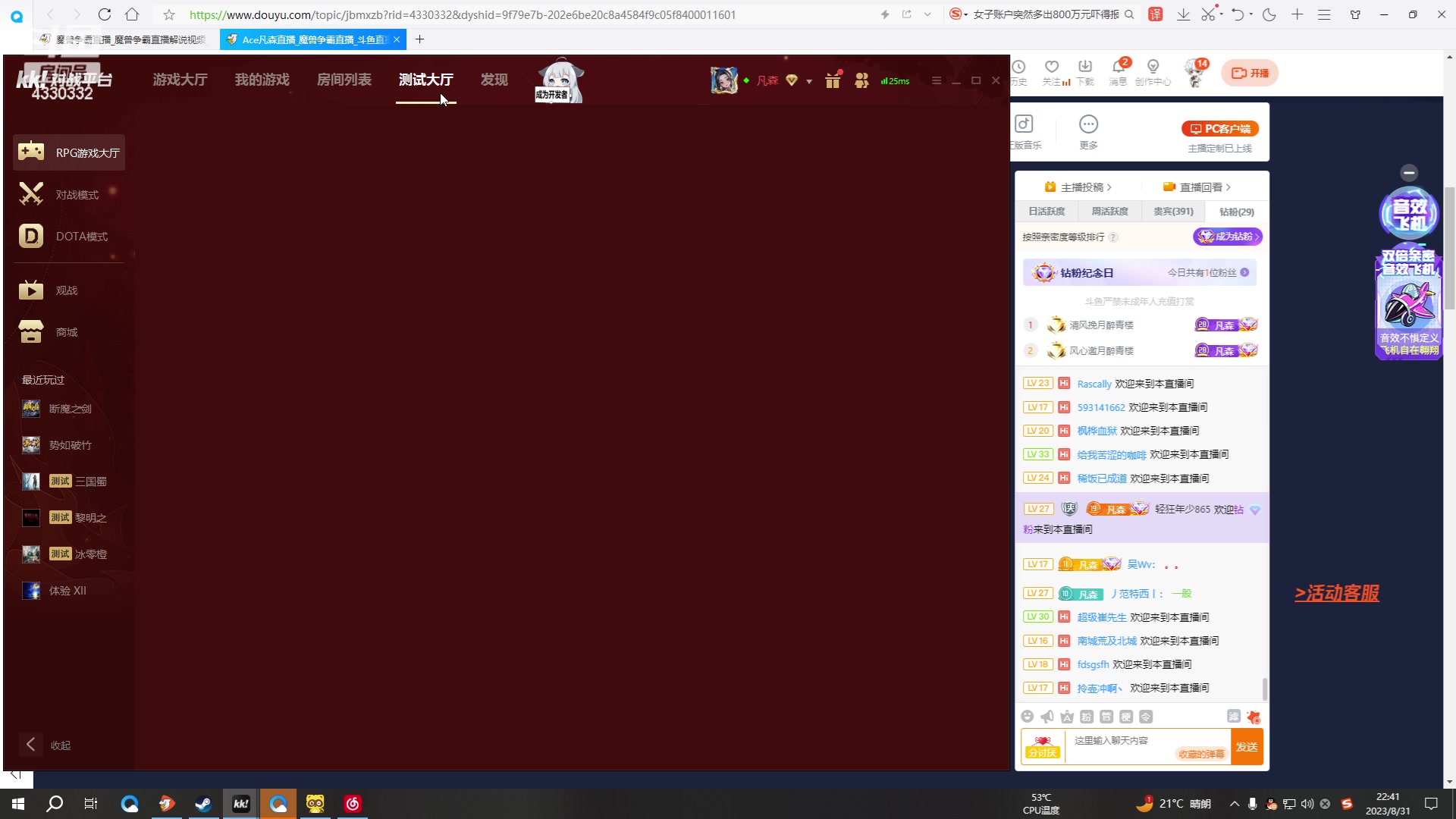Viewport: 1456px width, 819px height.
Task: Click the megaphone broadcast icon in chat
Action: pos(1047,717)
